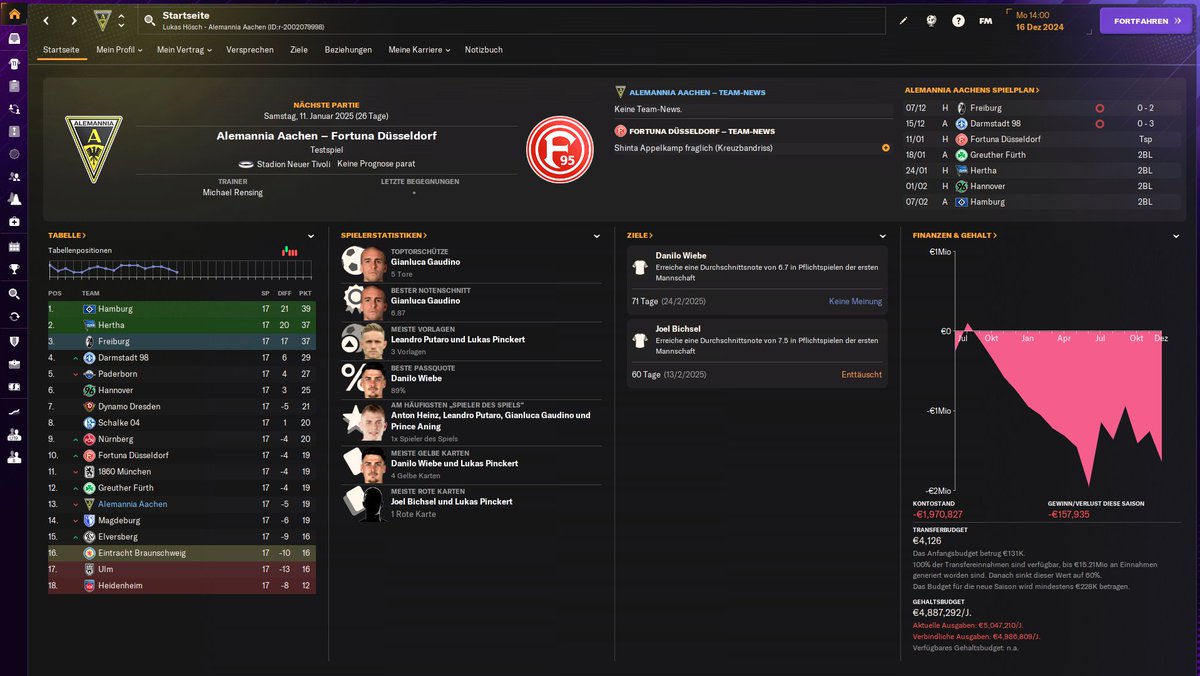Open the question mark help icon
Image resolution: width=1200 pixels, height=676 pixels.
point(958,20)
